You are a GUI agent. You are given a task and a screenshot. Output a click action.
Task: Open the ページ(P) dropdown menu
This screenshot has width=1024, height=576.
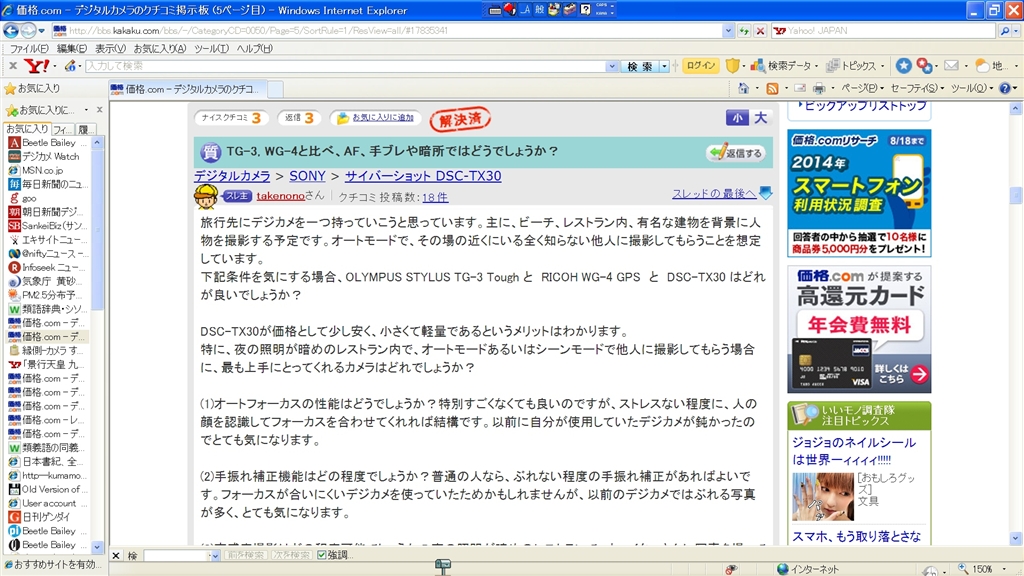pos(862,88)
